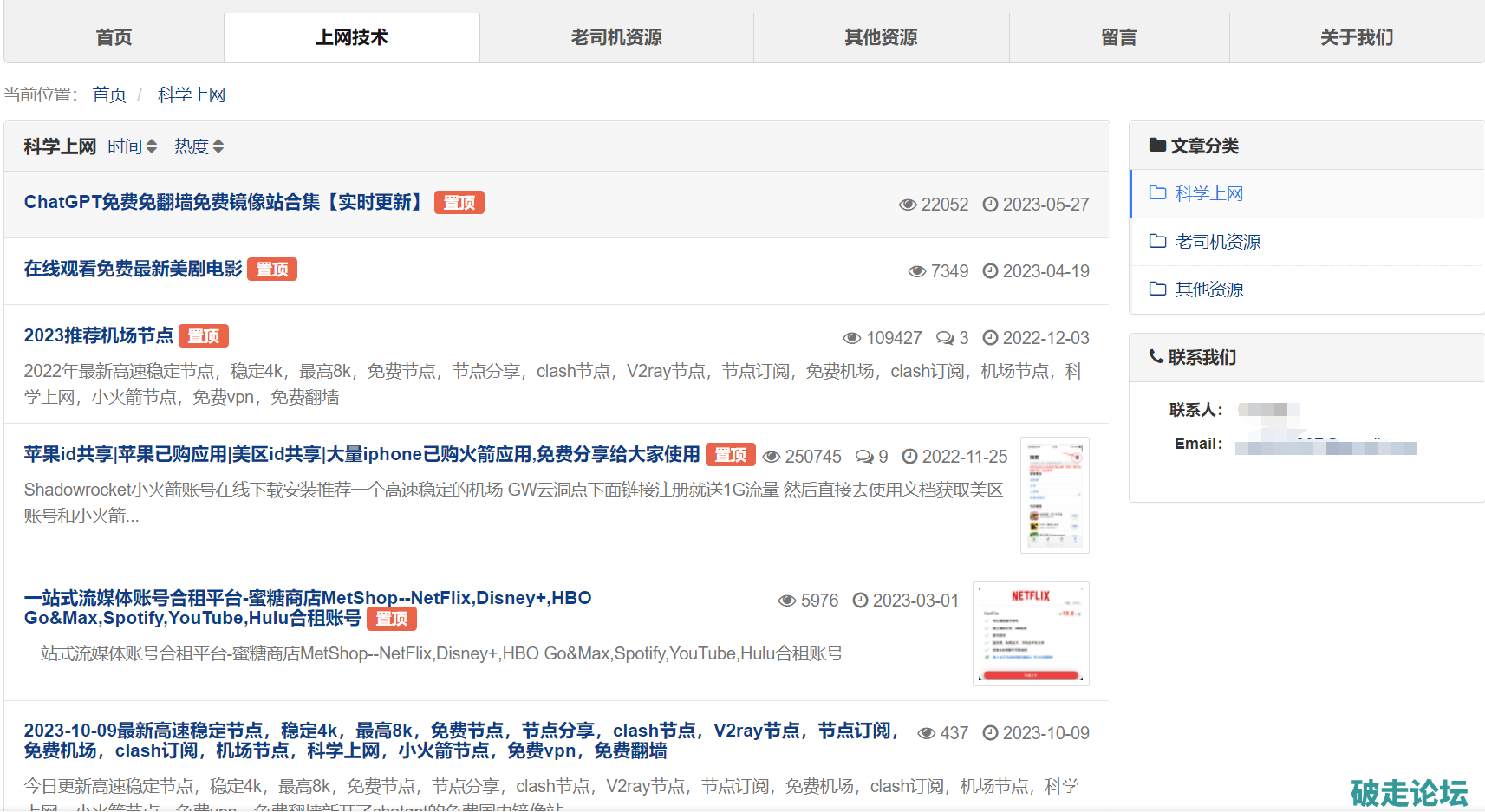Click 首页 link in breadcrumb
Screen dimensions: 1485x812
(109, 94)
